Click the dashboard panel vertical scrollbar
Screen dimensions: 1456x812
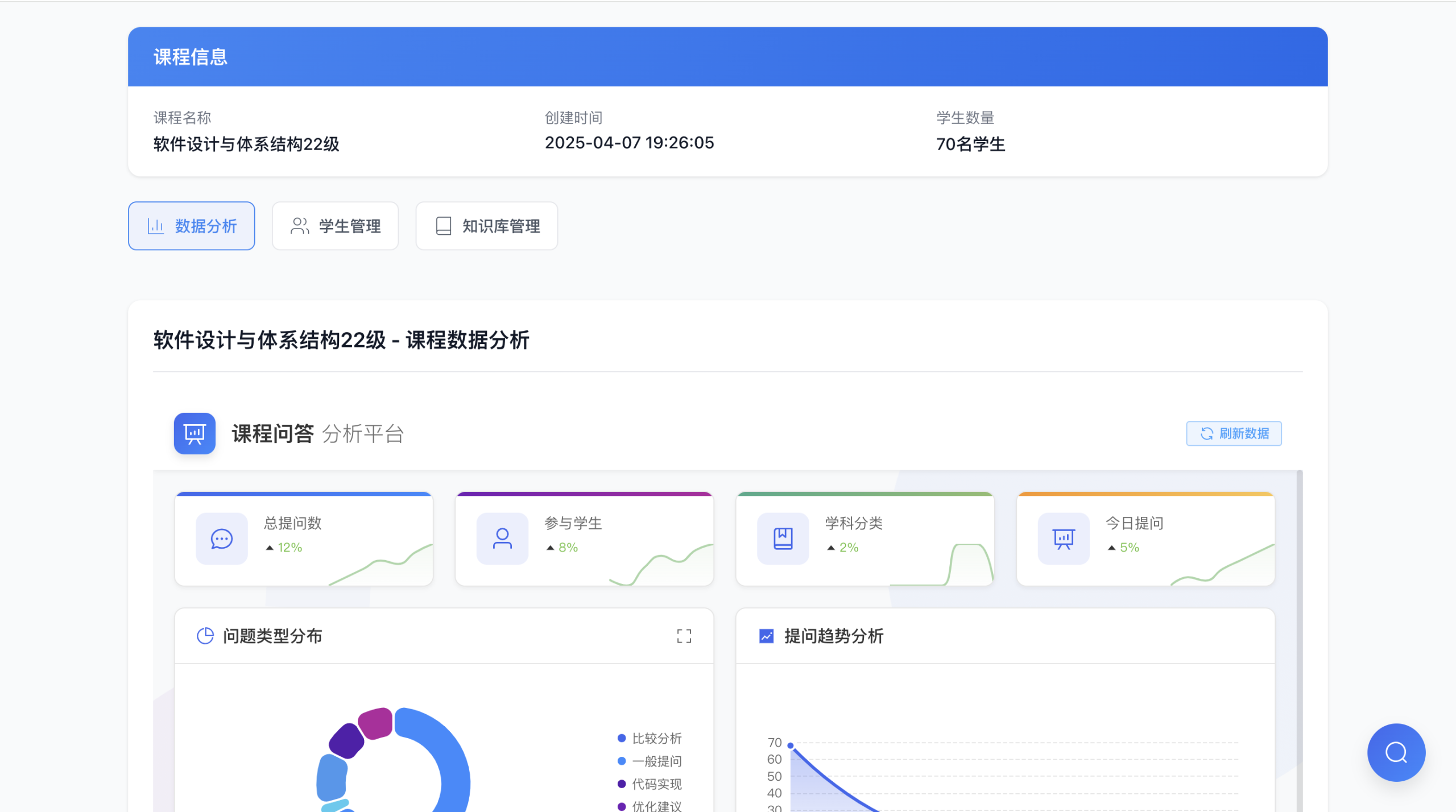coord(1299,625)
